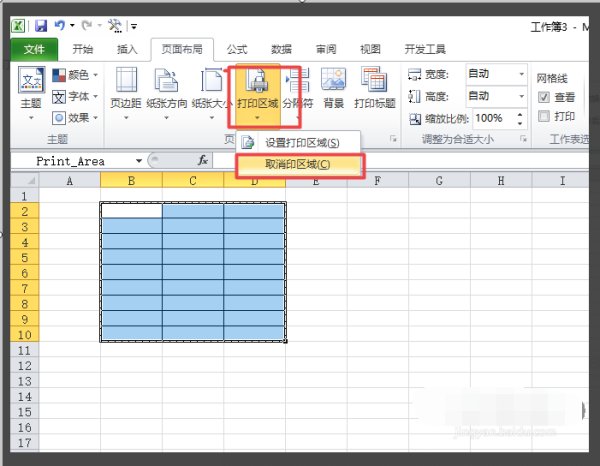Toggle gridlines Print (打印) checkbox
The width and height of the screenshot is (600, 466).
click(544, 116)
